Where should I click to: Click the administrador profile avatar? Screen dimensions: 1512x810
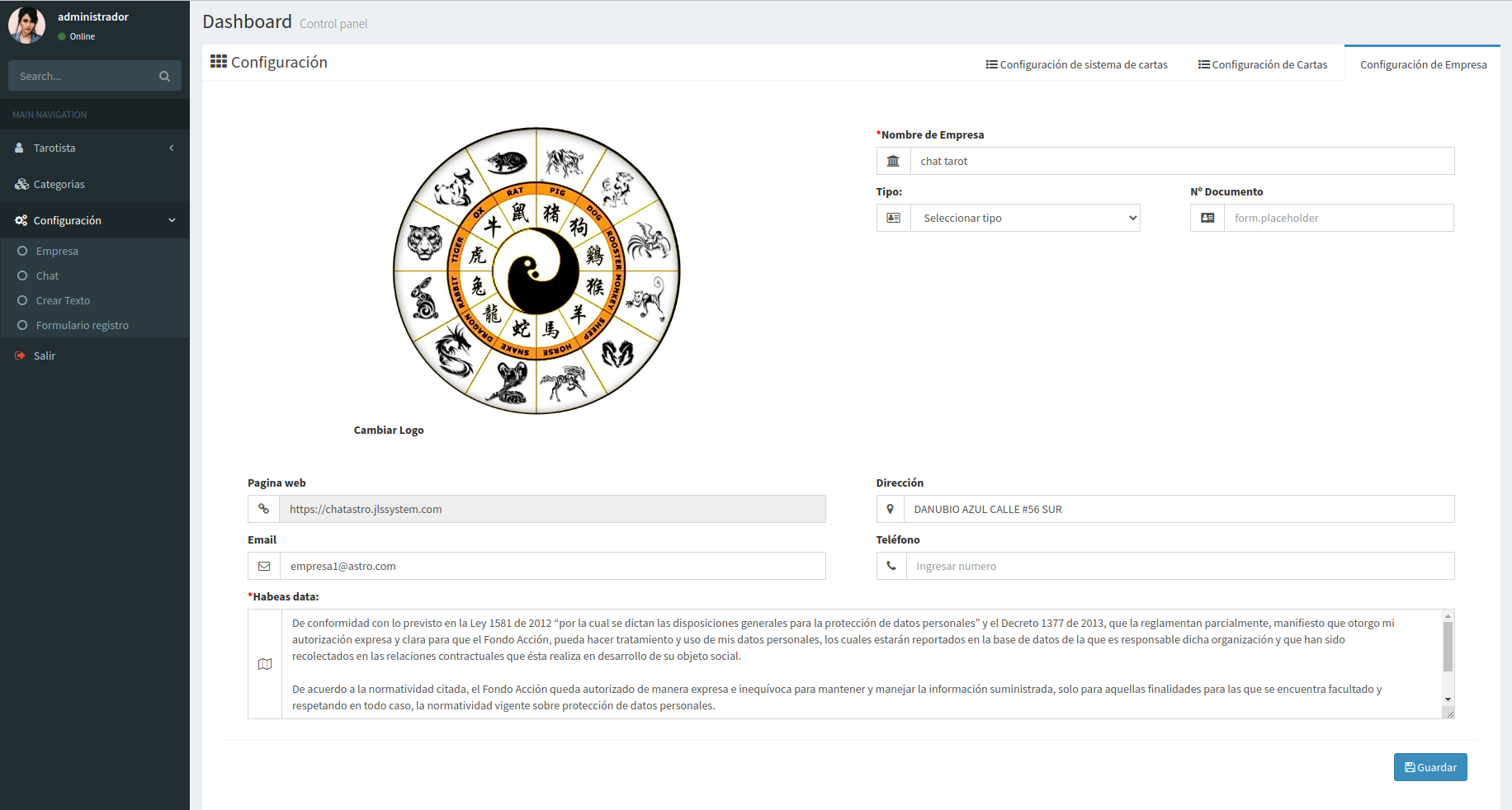click(26, 25)
